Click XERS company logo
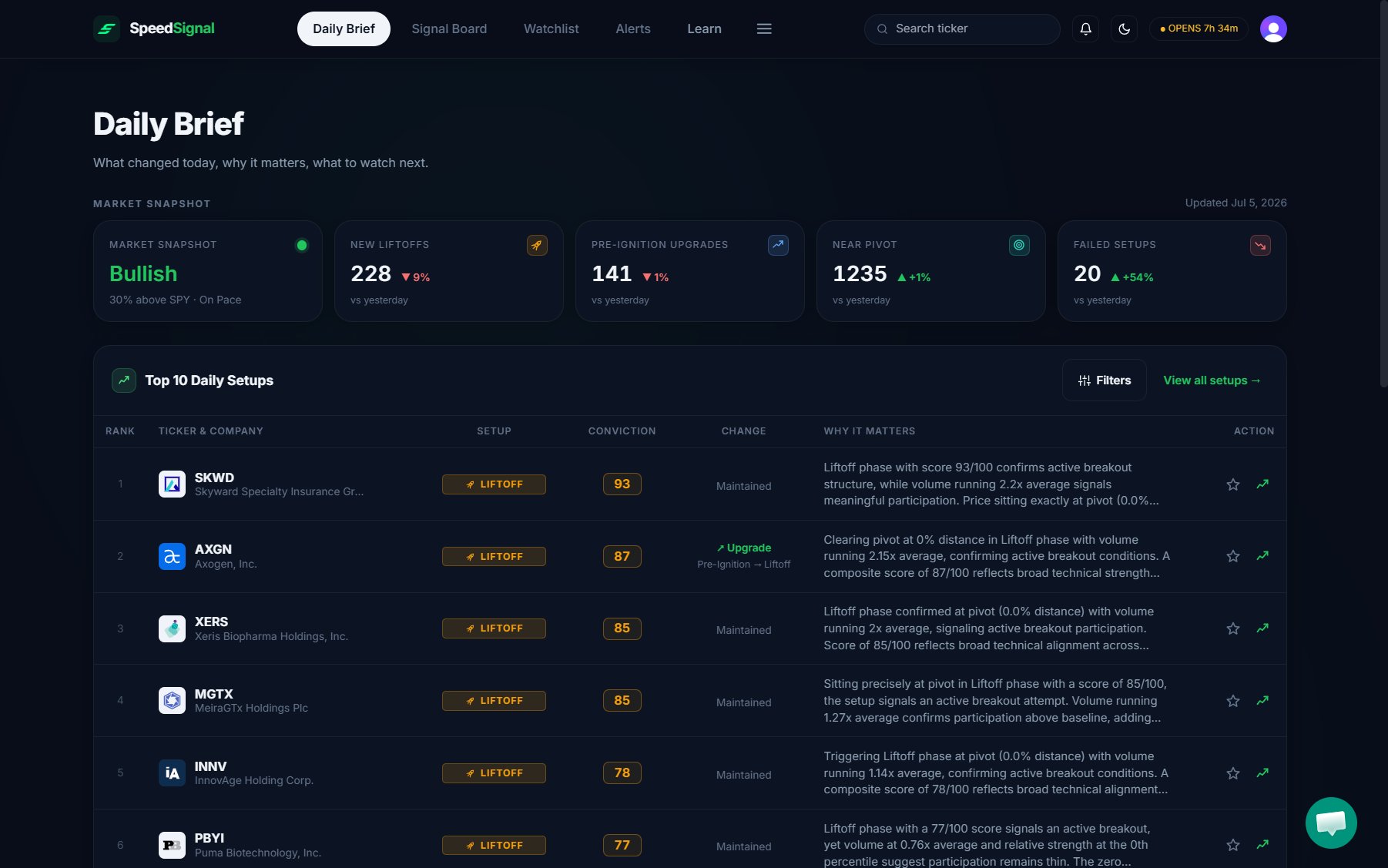The width and height of the screenshot is (1388, 868). [x=172, y=628]
